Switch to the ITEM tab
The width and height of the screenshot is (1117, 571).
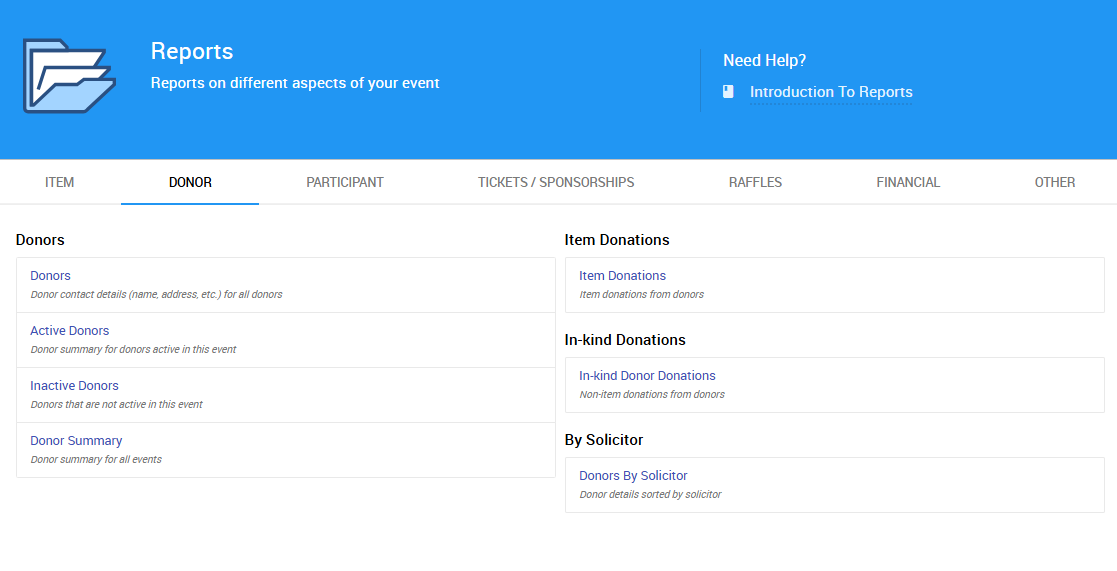point(60,182)
